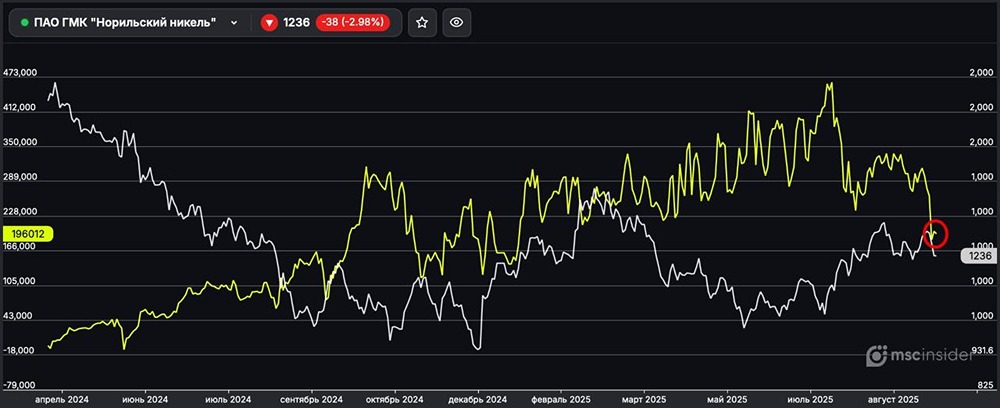
Task: Toggle chart visibility with the eye icon
Action: (x=457, y=22)
